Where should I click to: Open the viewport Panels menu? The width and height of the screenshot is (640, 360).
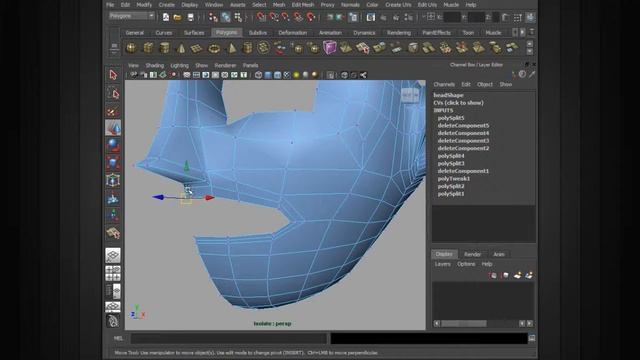pyautogui.click(x=250, y=65)
